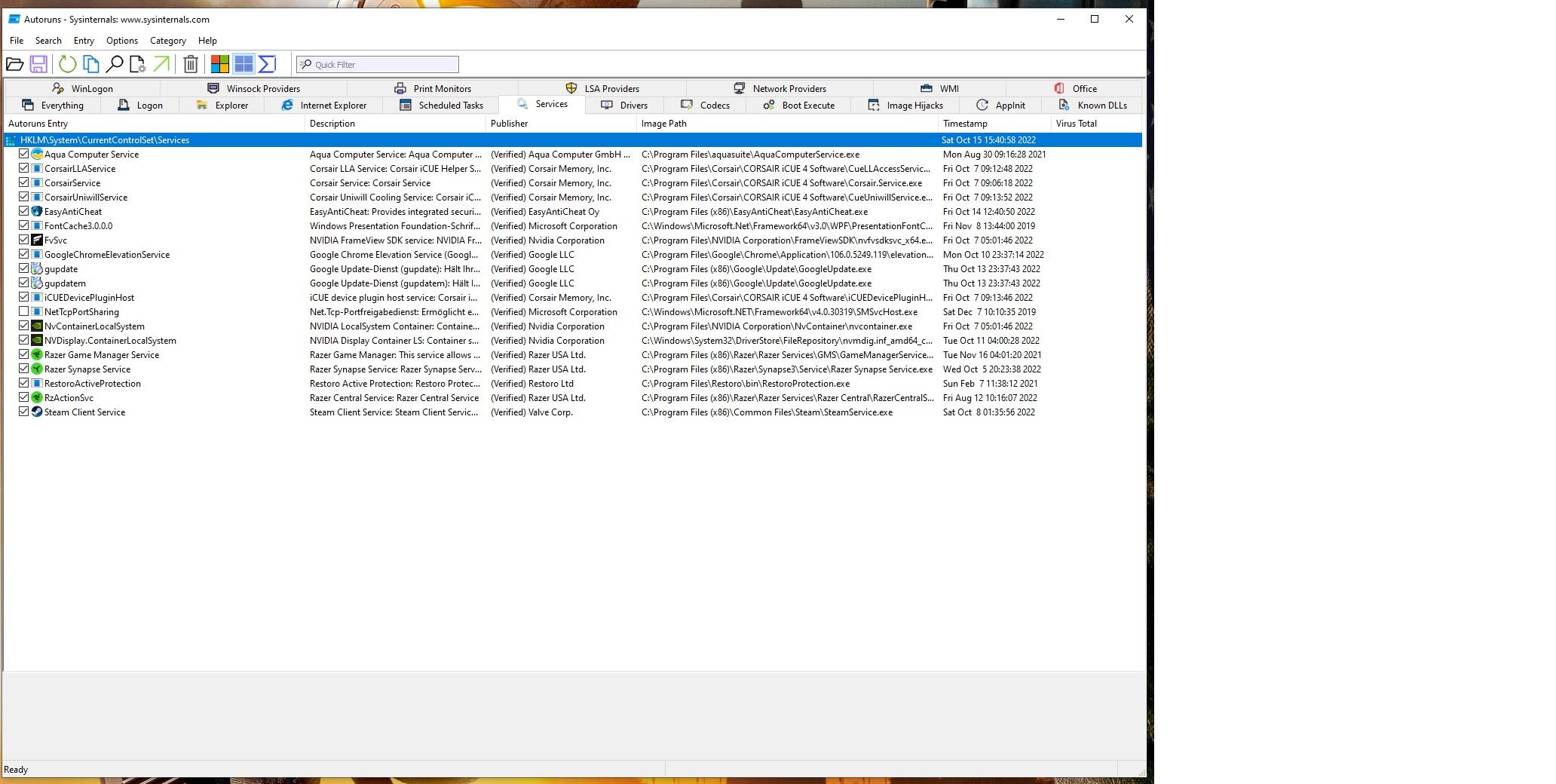Click the Autoruns title bar app icon

click(14, 20)
